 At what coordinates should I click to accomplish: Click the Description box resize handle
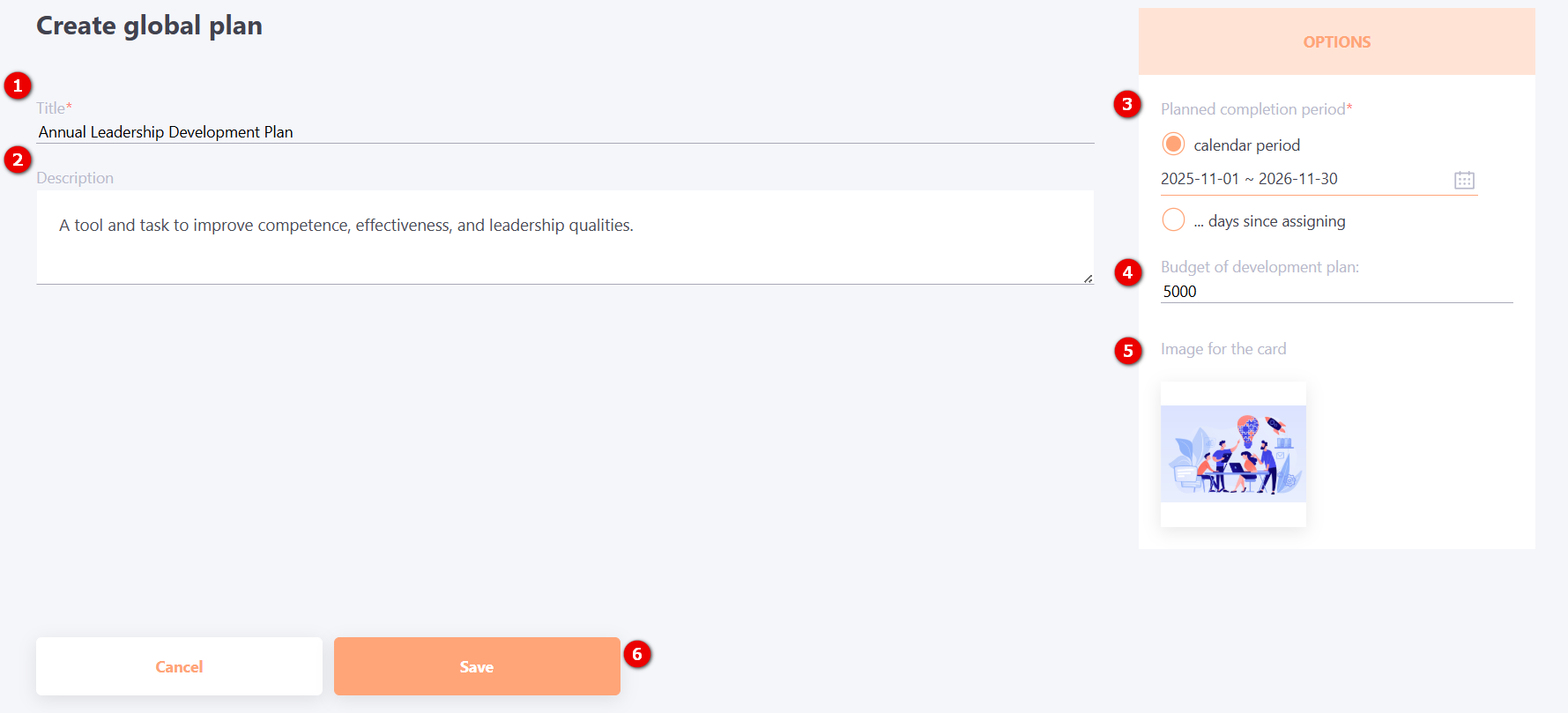1089,279
